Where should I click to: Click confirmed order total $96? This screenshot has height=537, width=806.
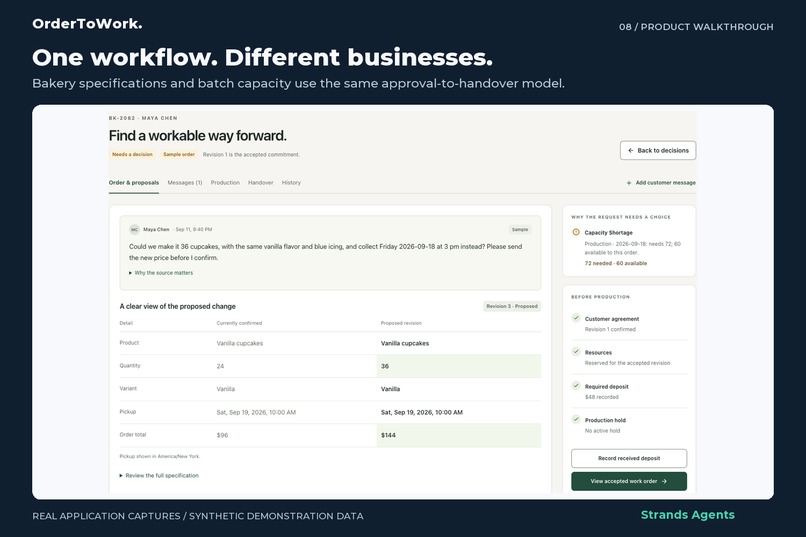tap(222, 435)
